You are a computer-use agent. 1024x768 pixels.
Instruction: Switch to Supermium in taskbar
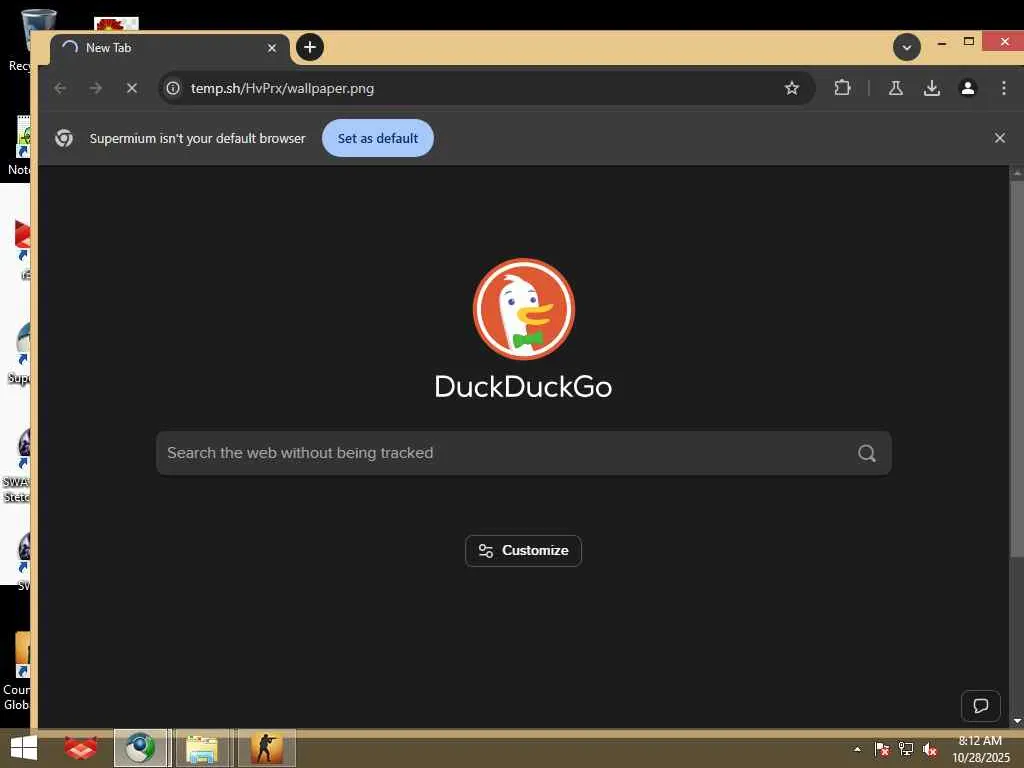(141, 748)
